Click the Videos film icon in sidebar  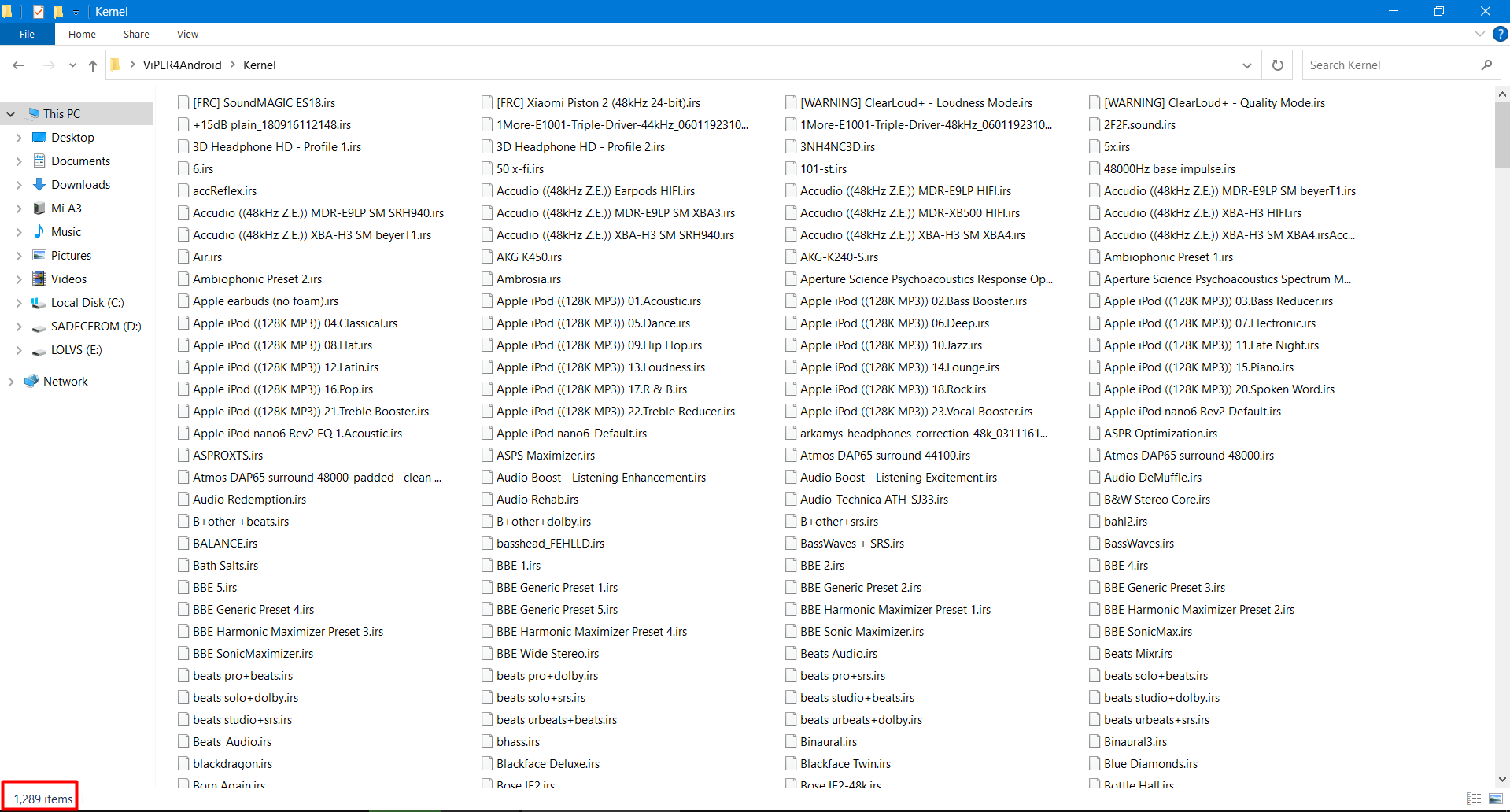(x=39, y=279)
